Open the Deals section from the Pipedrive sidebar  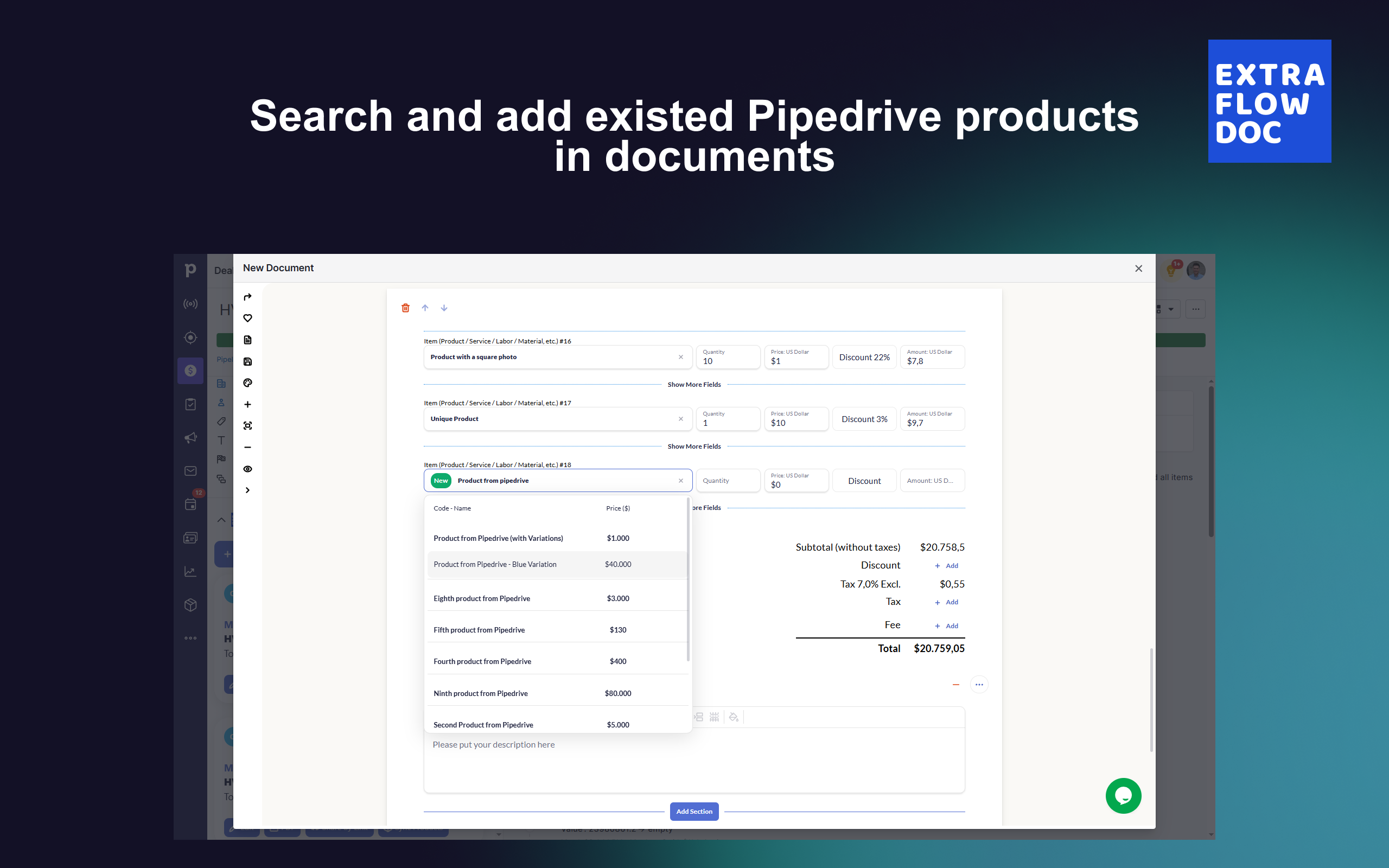(x=190, y=371)
